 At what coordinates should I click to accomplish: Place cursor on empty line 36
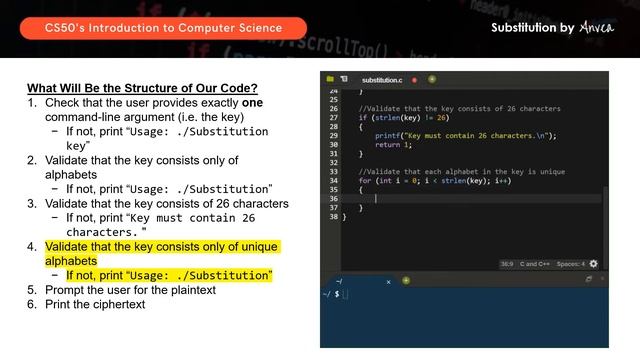471,199
